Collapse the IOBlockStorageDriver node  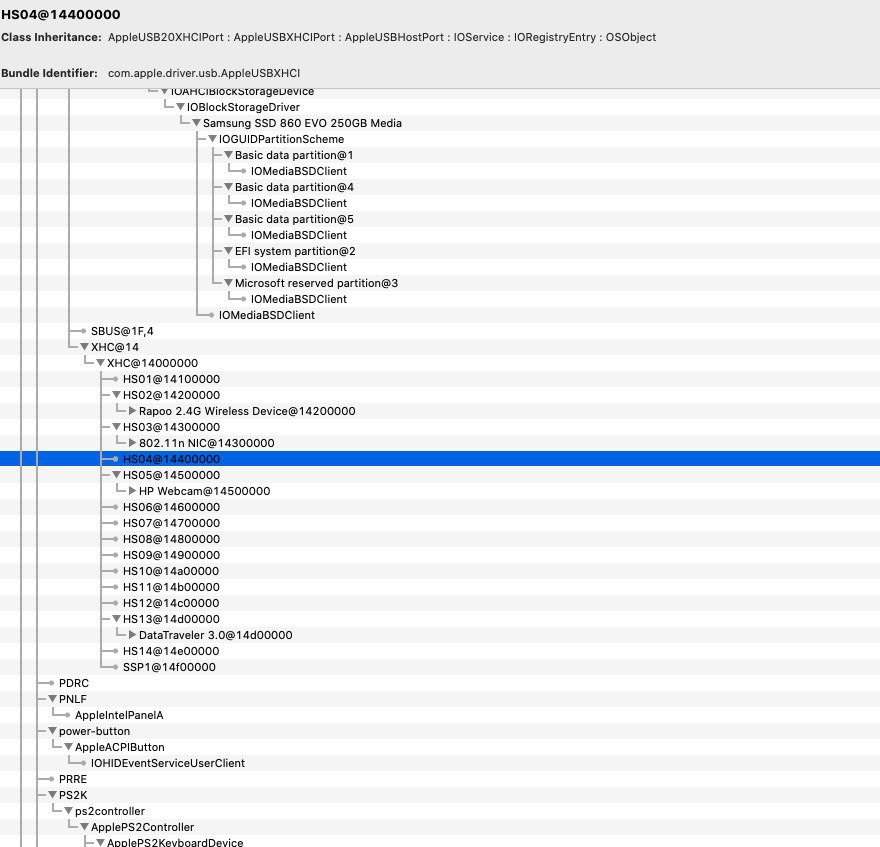(x=181, y=107)
